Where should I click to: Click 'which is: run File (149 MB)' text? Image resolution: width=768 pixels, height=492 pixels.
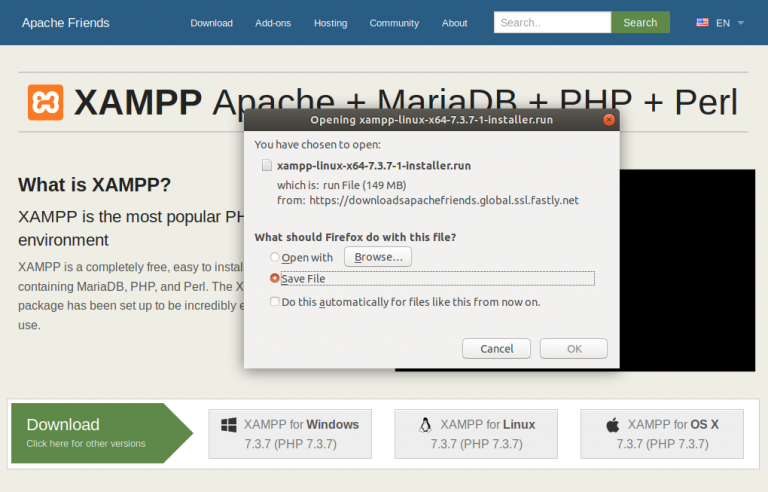point(341,185)
